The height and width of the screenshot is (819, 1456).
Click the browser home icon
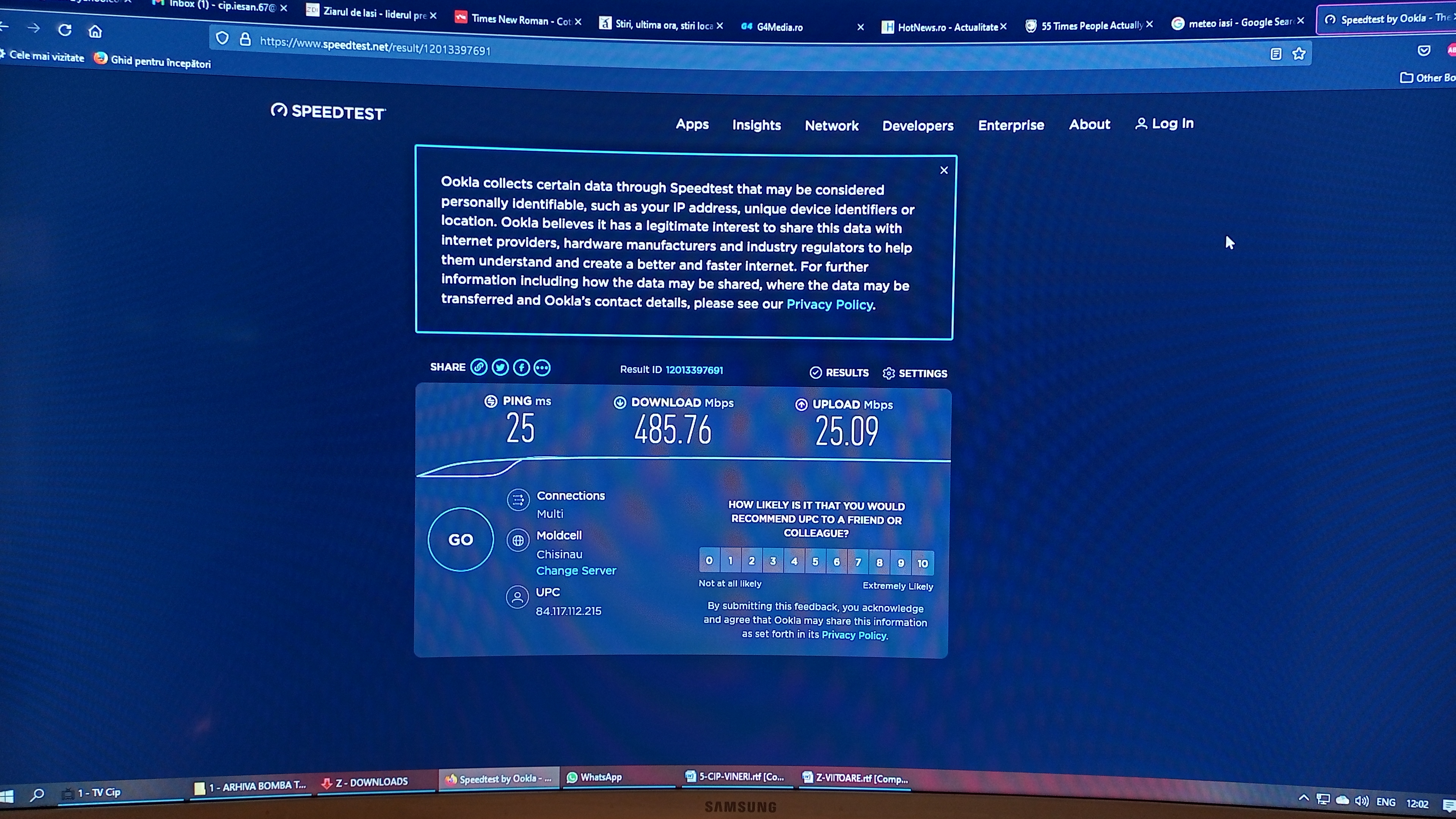coord(95,31)
